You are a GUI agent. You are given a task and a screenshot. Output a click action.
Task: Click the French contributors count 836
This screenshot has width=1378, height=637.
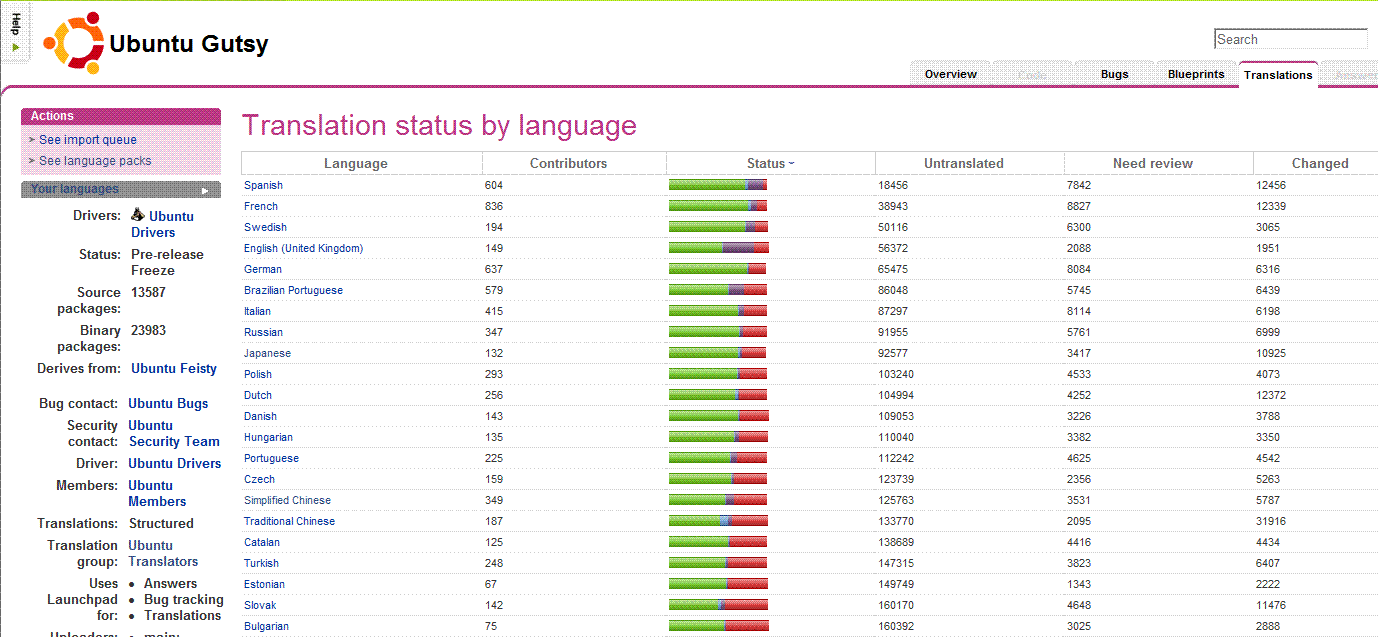pyautogui.click(x=494, y=206)
